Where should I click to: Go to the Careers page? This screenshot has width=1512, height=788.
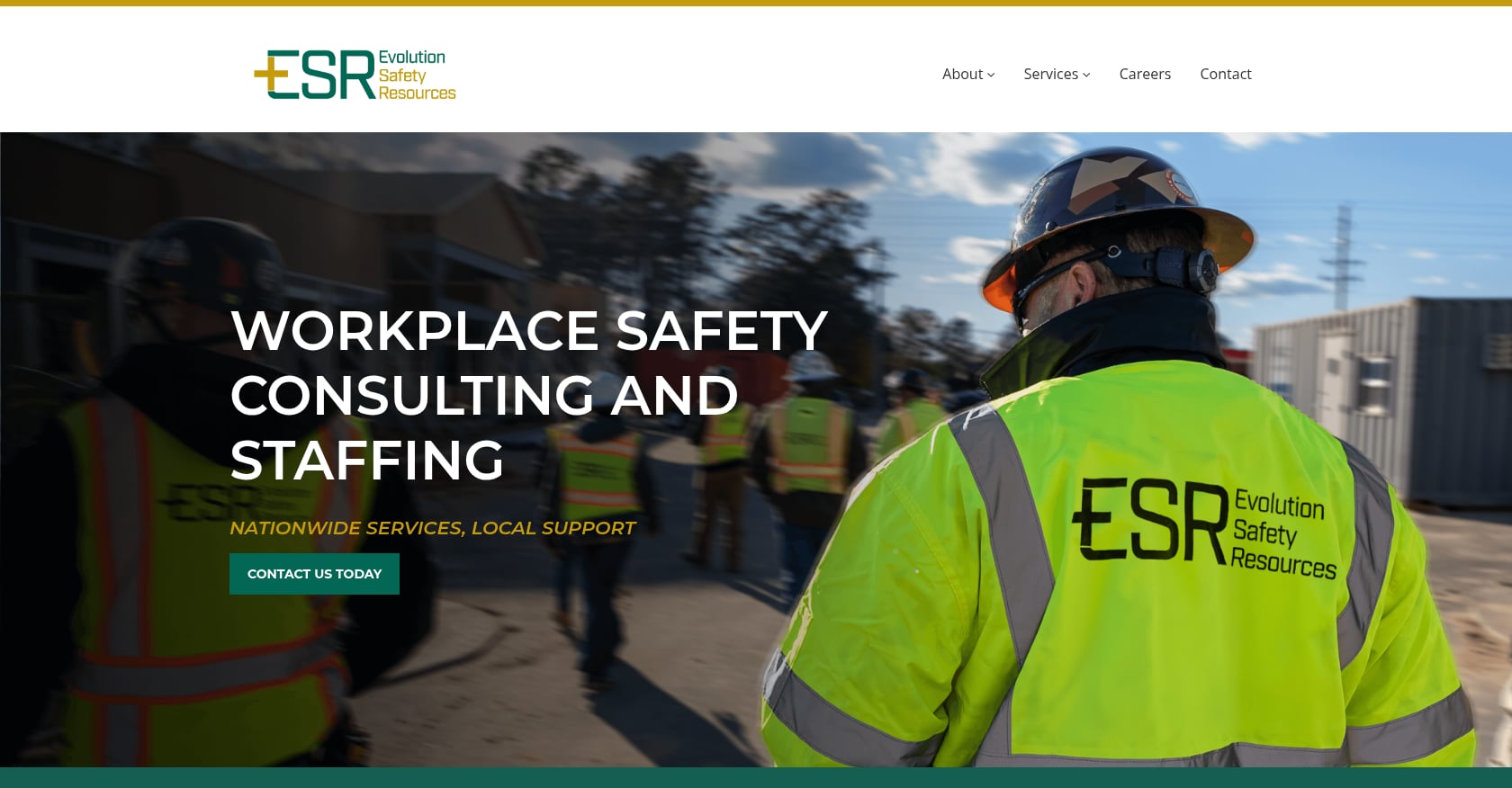pos(1145,74)
